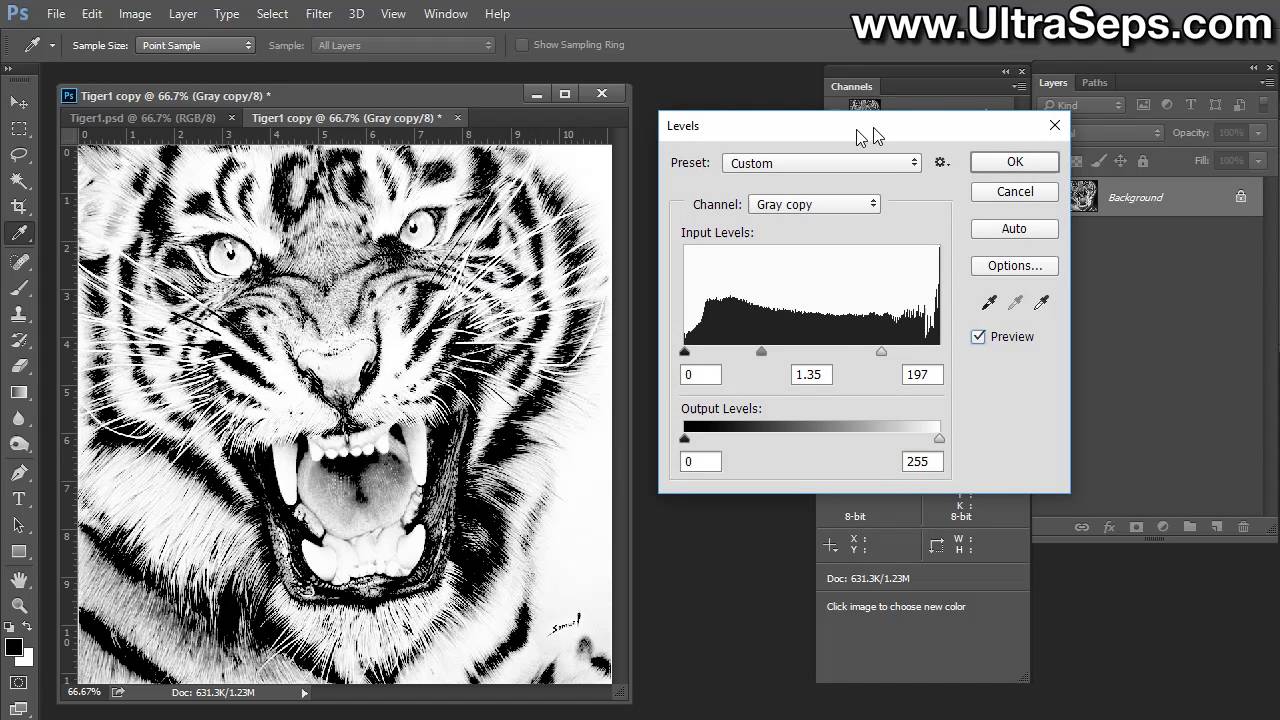Screen dimensions: 1280x720
Task: Toggle the Lock image pixels brush icon
Action: tap(1099, 161)
